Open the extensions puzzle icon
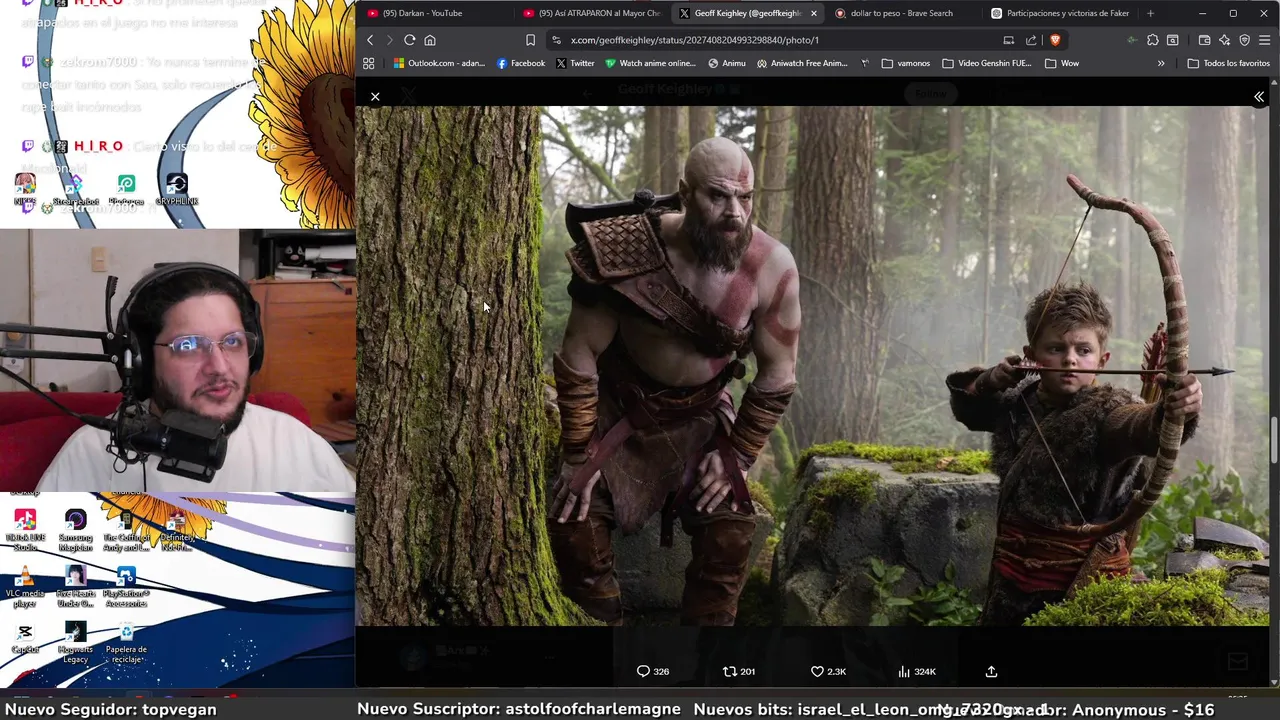1280x720 pixels. pyautogui.click(x=1153, y=40)
